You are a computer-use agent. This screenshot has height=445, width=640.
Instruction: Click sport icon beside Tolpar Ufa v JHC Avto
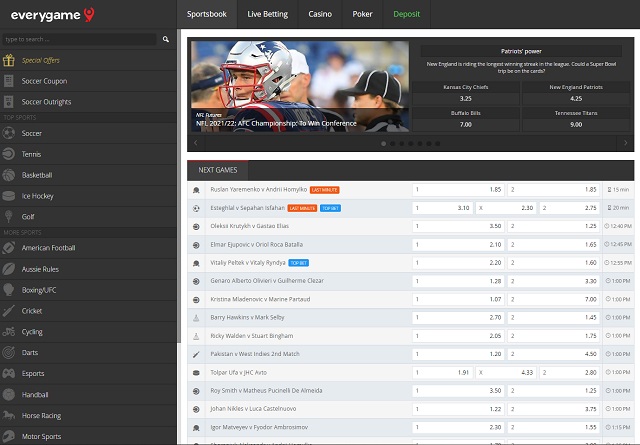(196, 373)
